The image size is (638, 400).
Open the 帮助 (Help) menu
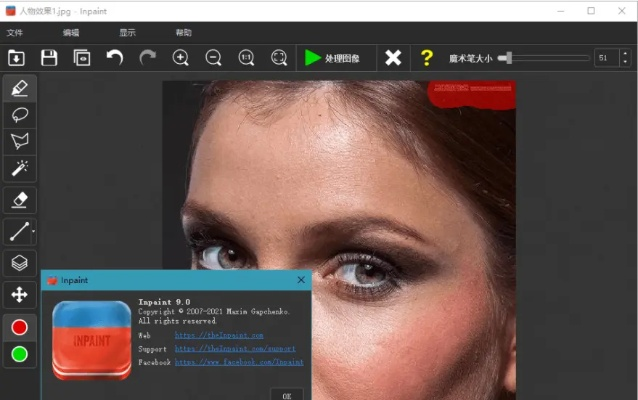point(183,32)
